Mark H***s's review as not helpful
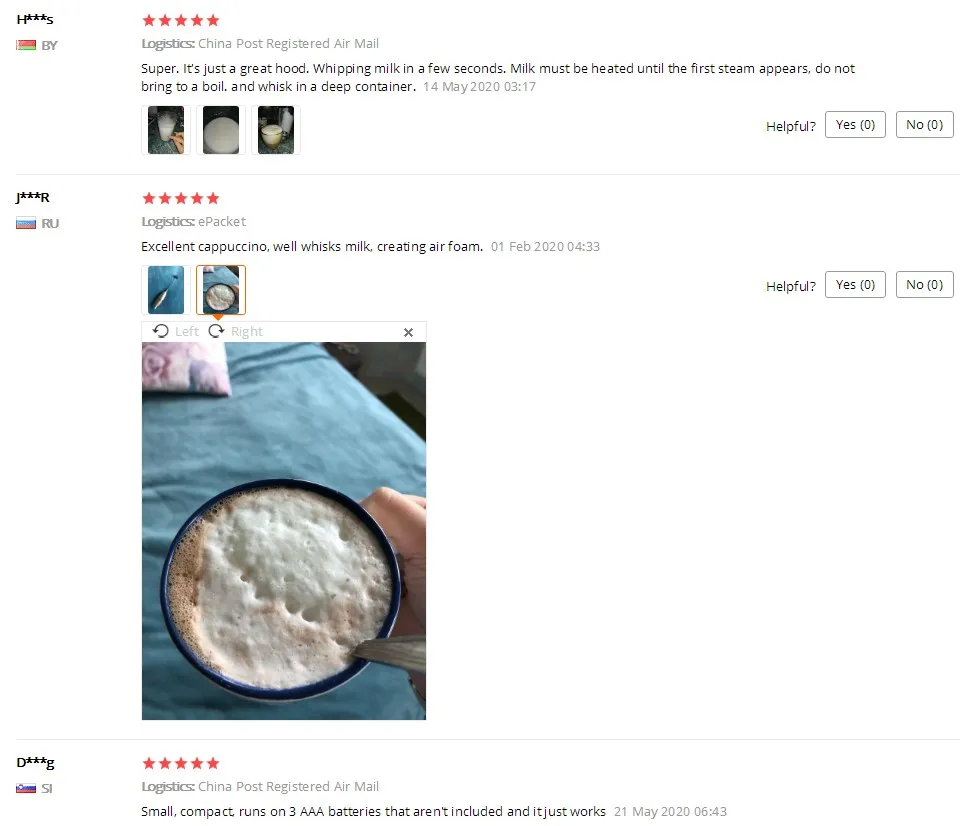Screen dimensions: 966x826 click(924, 124)
